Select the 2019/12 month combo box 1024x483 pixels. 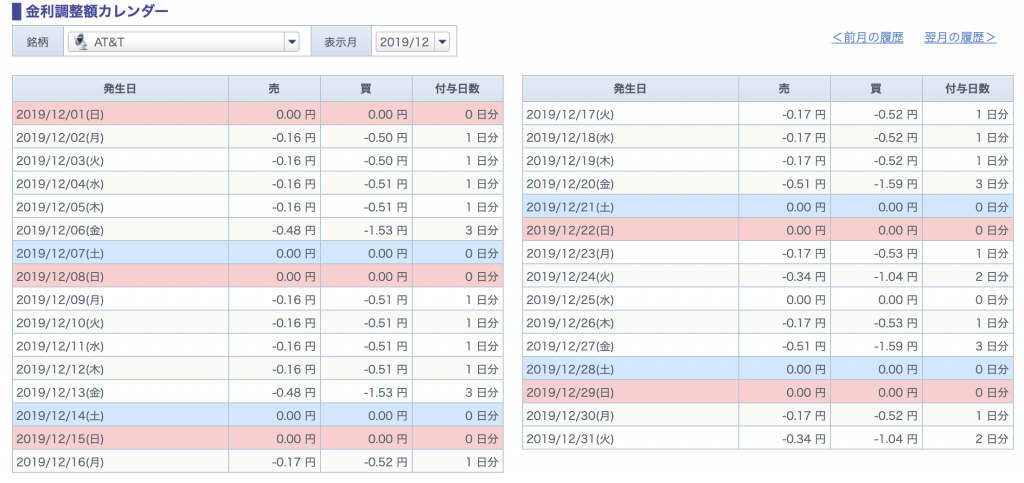click(x=413, y=42)
